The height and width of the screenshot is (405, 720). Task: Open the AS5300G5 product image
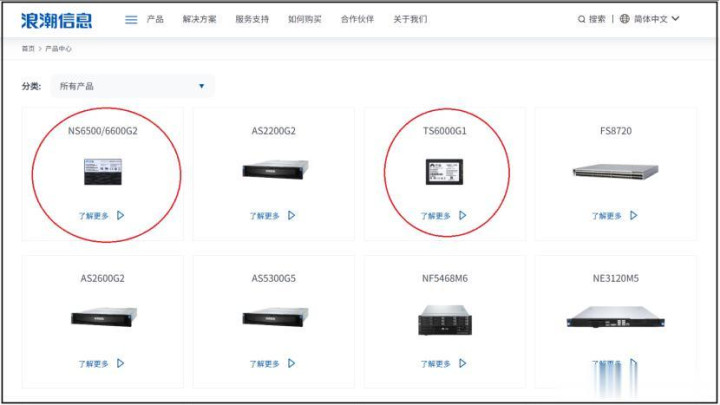[x=276, y=317]
